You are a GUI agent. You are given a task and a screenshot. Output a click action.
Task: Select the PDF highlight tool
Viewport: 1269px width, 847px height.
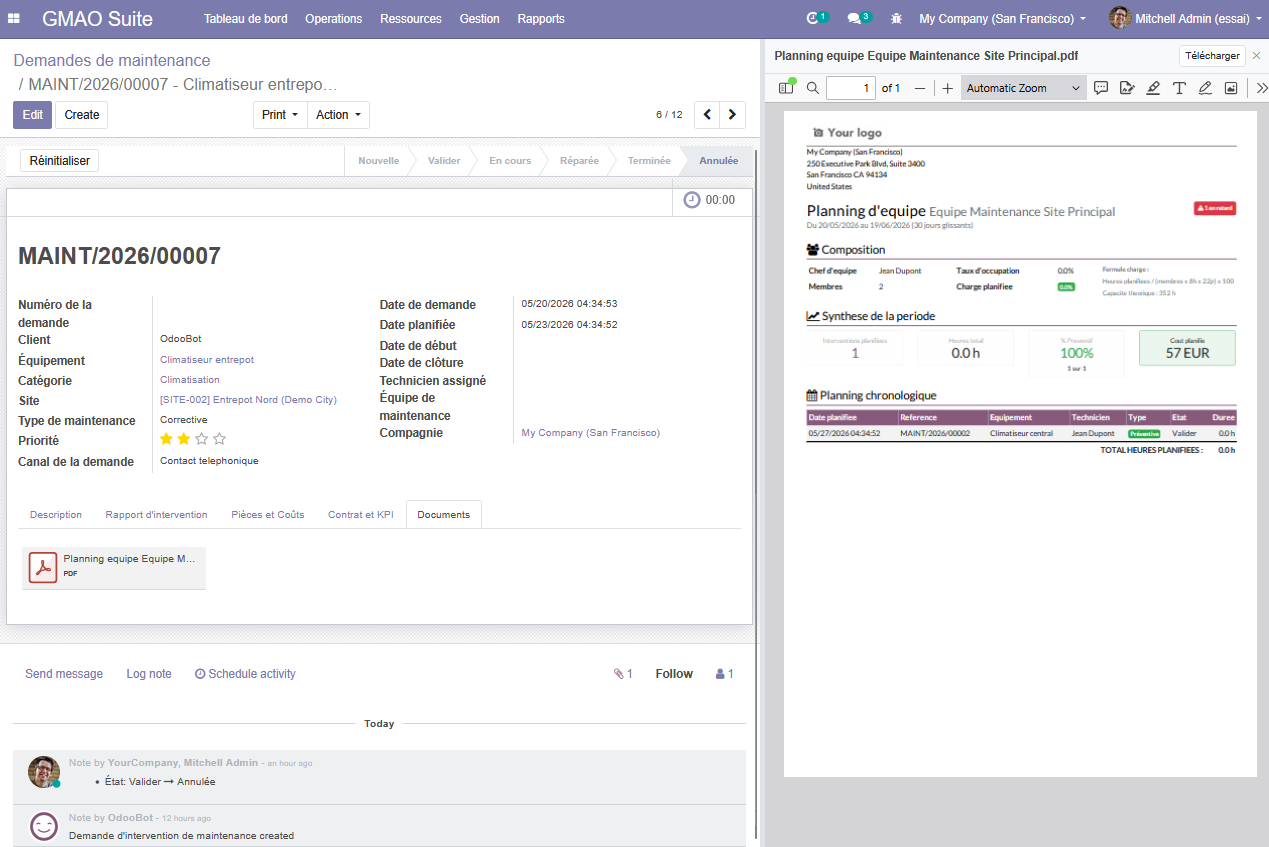pos(1153,88)
